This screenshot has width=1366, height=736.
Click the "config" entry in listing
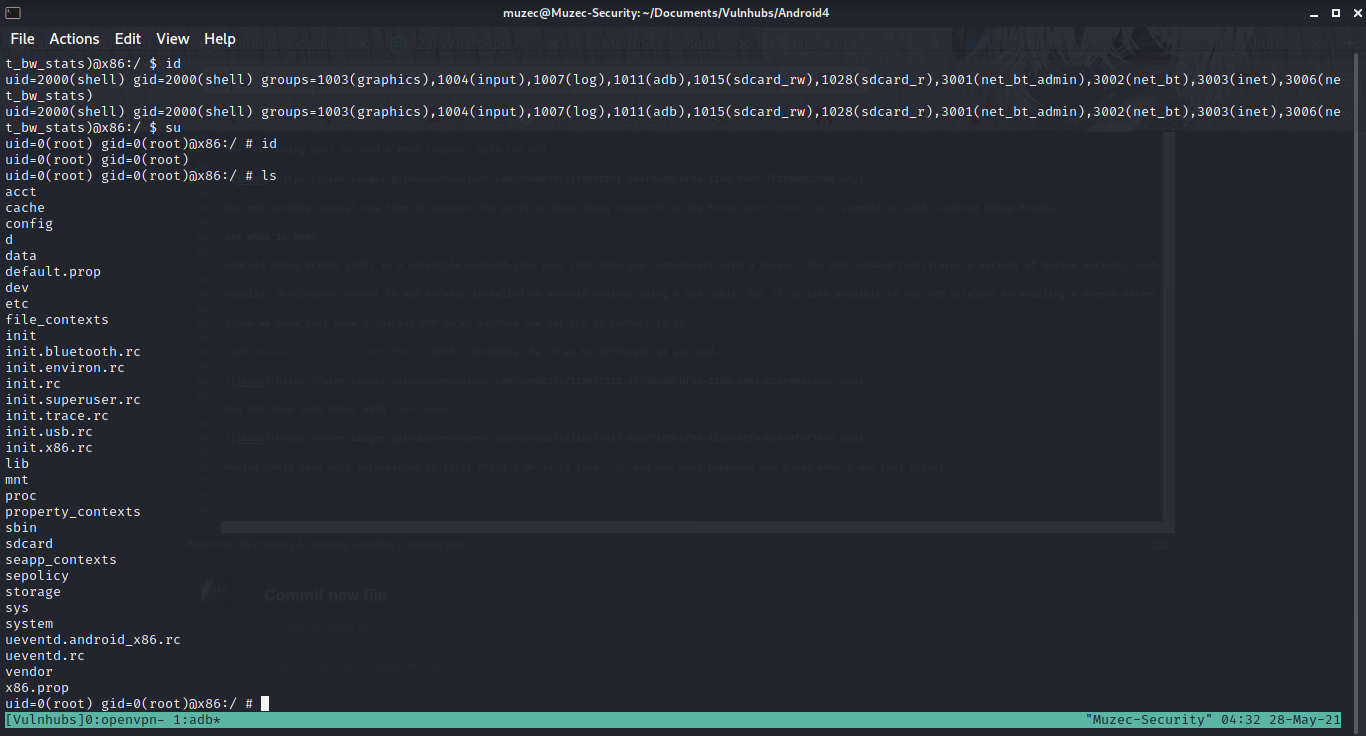tap(29, 224)
